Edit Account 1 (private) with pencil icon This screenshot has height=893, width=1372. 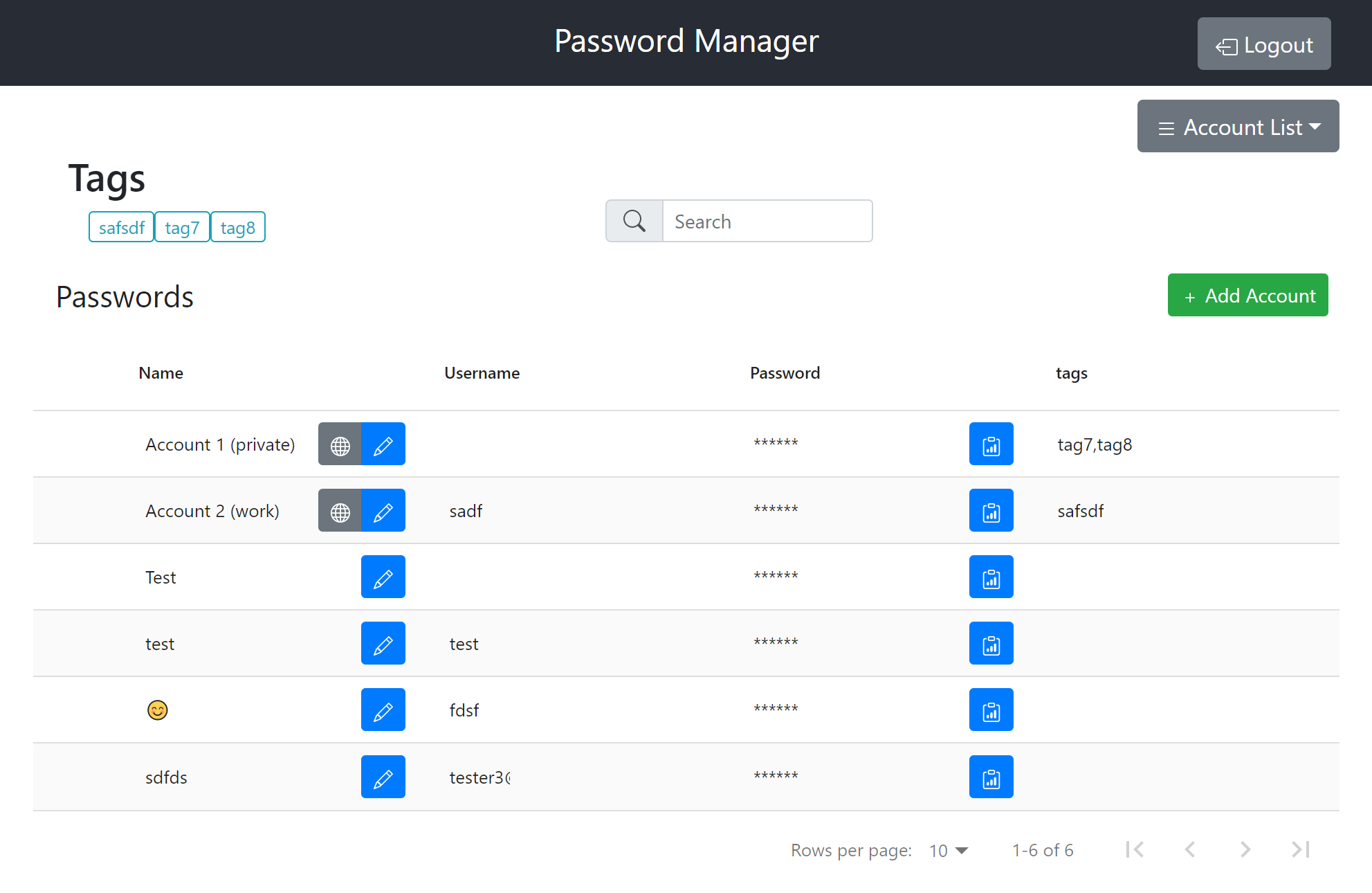coord(383,444)
